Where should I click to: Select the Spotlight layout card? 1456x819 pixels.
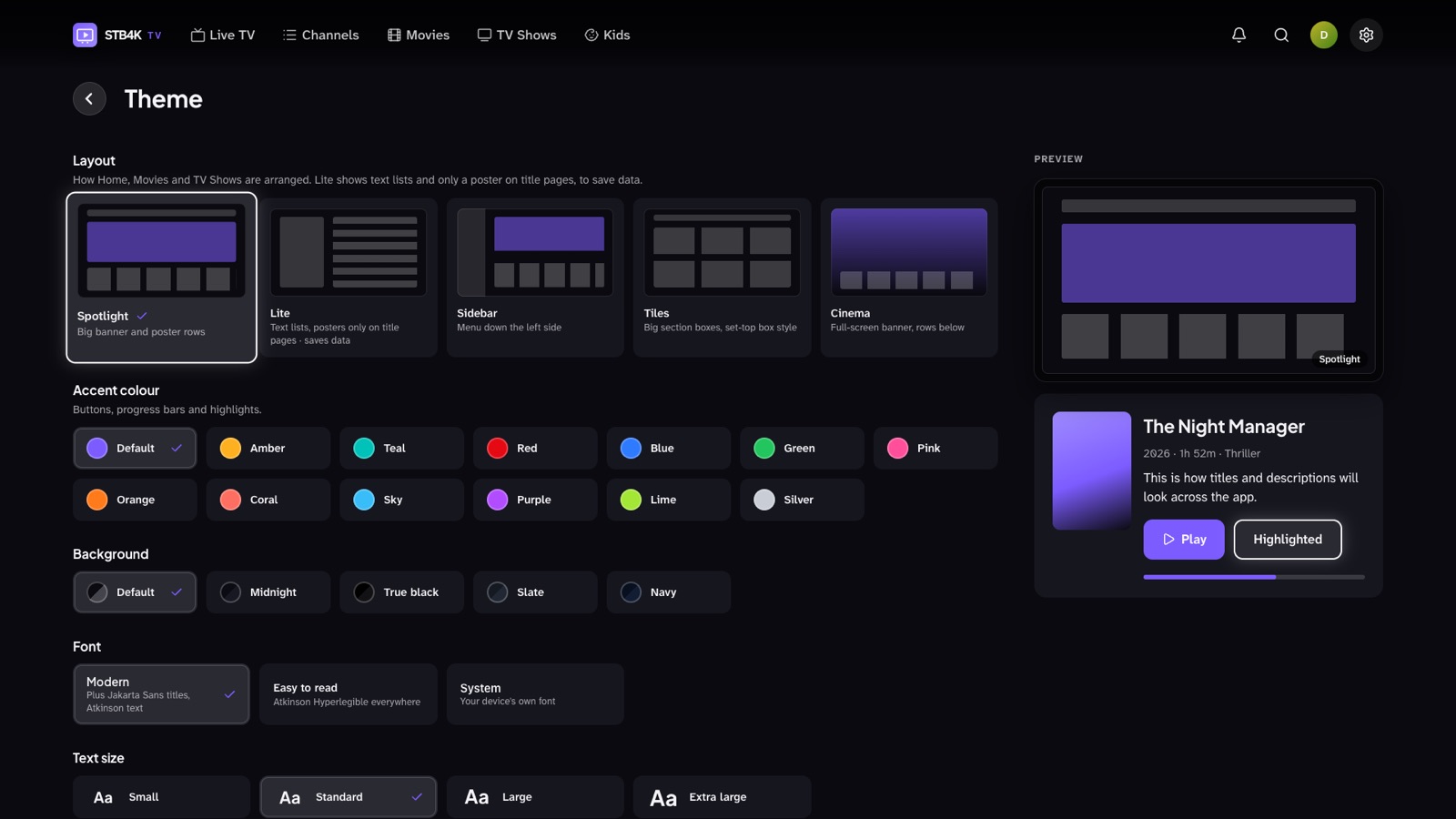click(x=161, y=278)
